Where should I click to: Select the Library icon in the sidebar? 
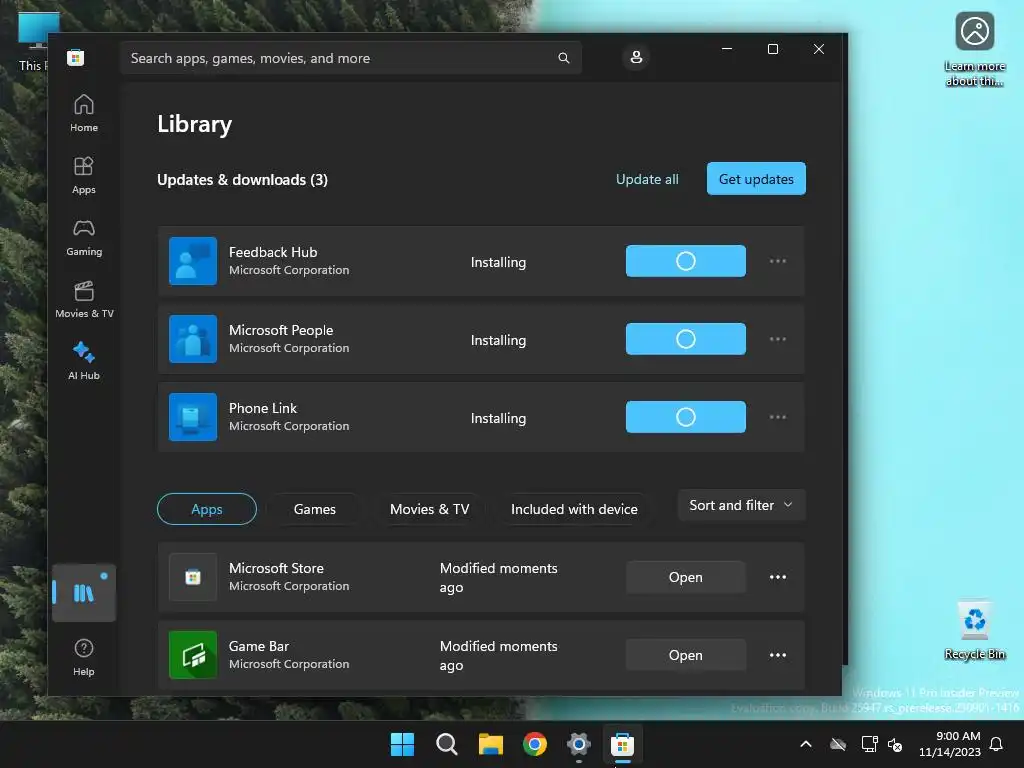click(84, 593)
